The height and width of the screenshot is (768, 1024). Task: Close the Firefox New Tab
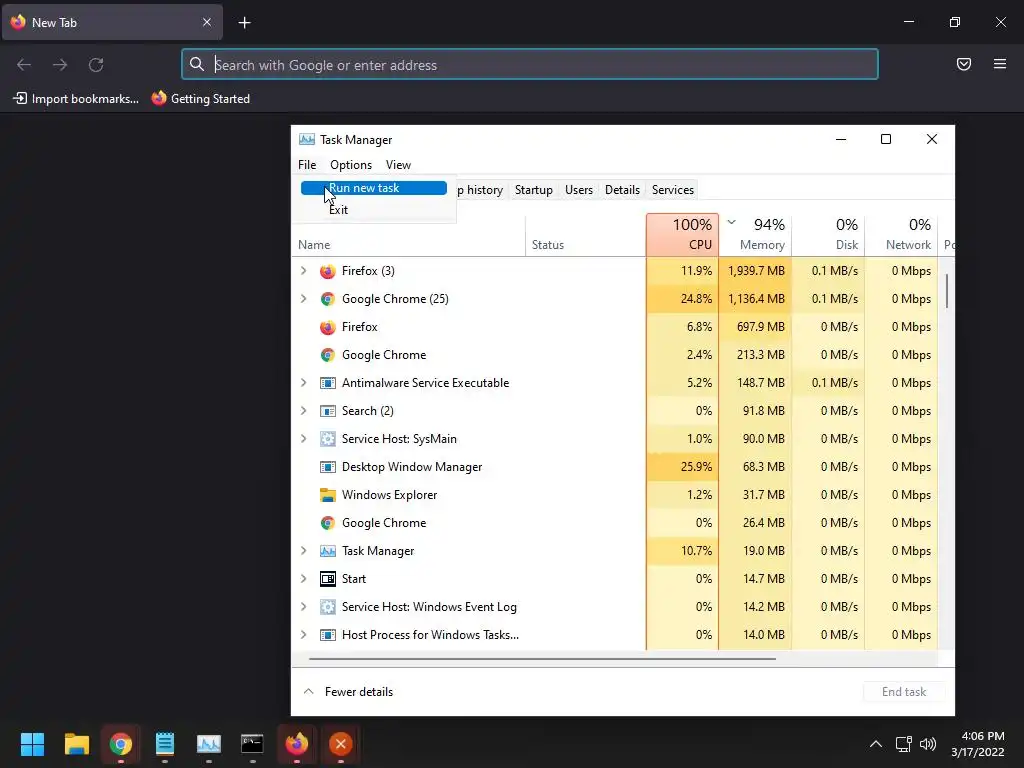pyautogui.click(x=206, y=22)
